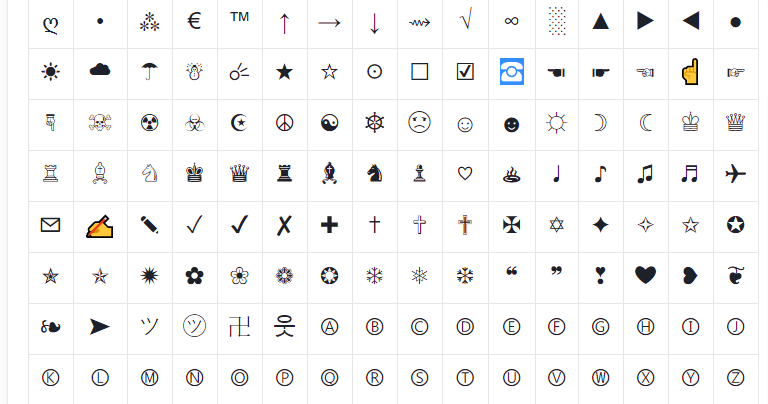Choose the infinity symbol

(511, 21)
